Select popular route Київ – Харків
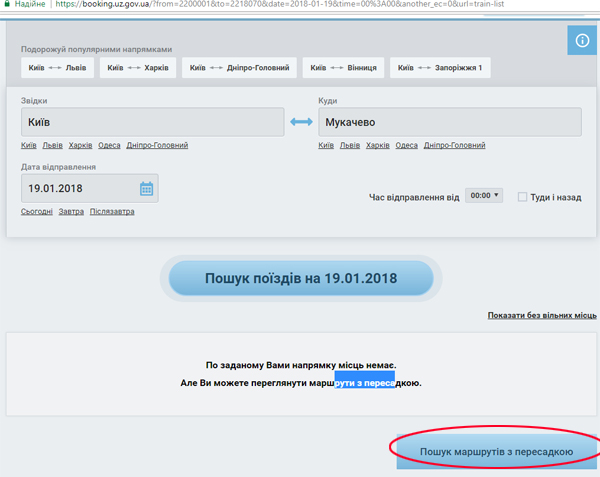The width and height of the screenshot is (600, 477). pyautogui.click(x=139, y=68)
